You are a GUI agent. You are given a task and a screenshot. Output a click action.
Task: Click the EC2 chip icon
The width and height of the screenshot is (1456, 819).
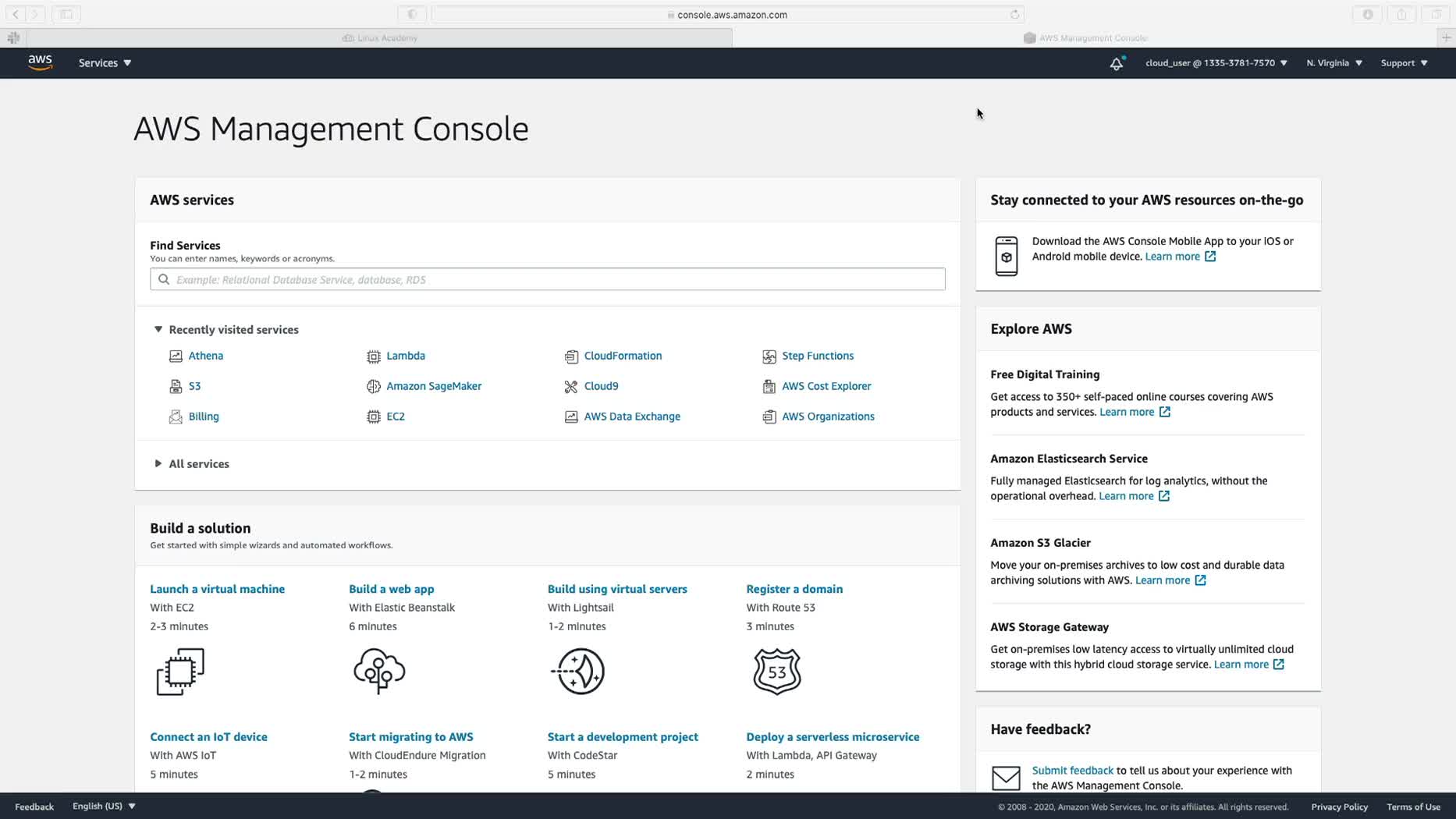click(374, 417)
